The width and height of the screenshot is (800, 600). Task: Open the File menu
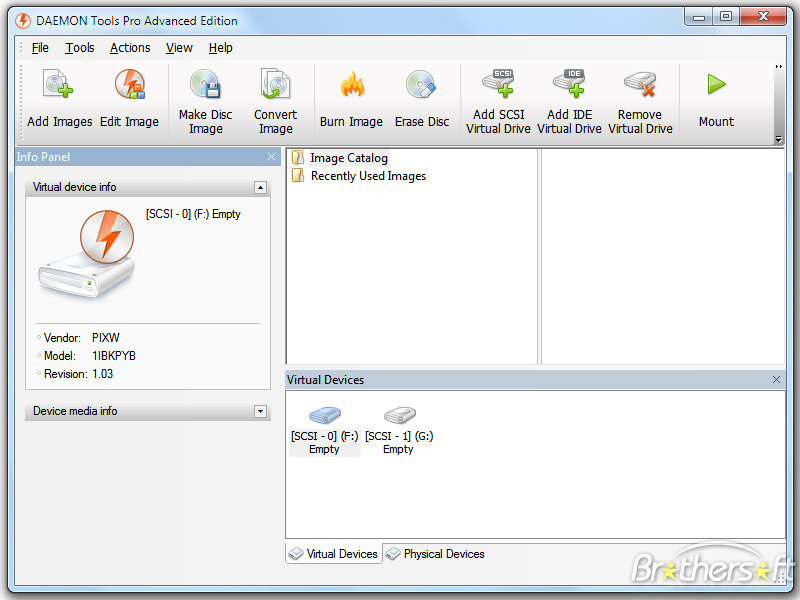click(x=40, y=48)
